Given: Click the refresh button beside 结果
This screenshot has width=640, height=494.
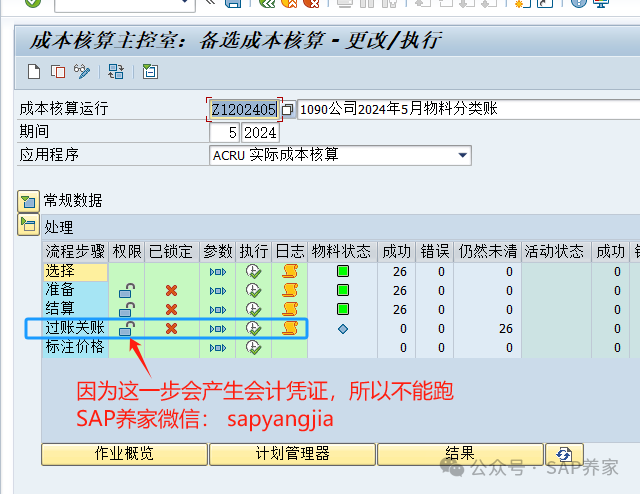Looking at the screenshot, I should [564, 454].
